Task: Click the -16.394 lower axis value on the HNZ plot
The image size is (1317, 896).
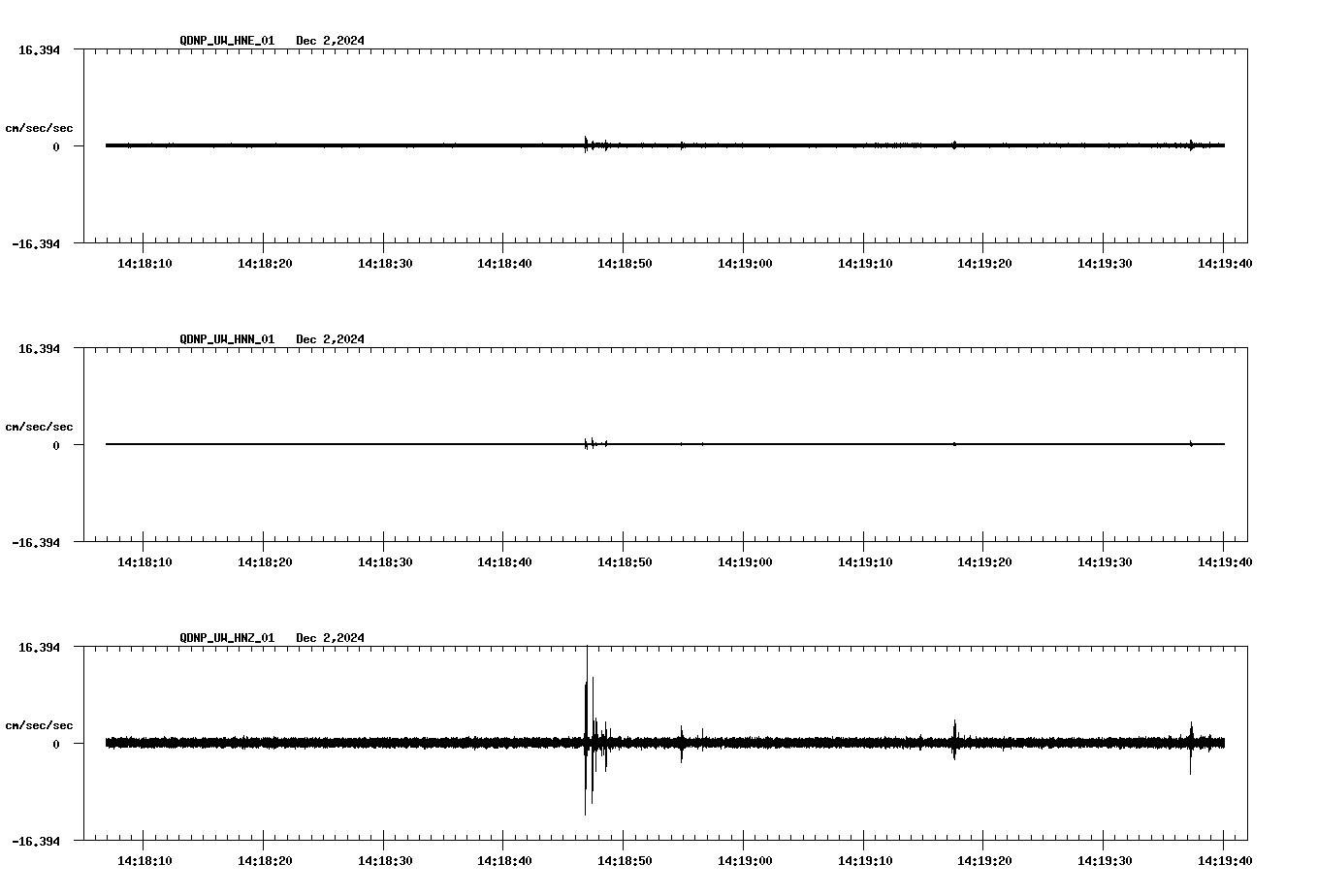Action: point(36,841)
